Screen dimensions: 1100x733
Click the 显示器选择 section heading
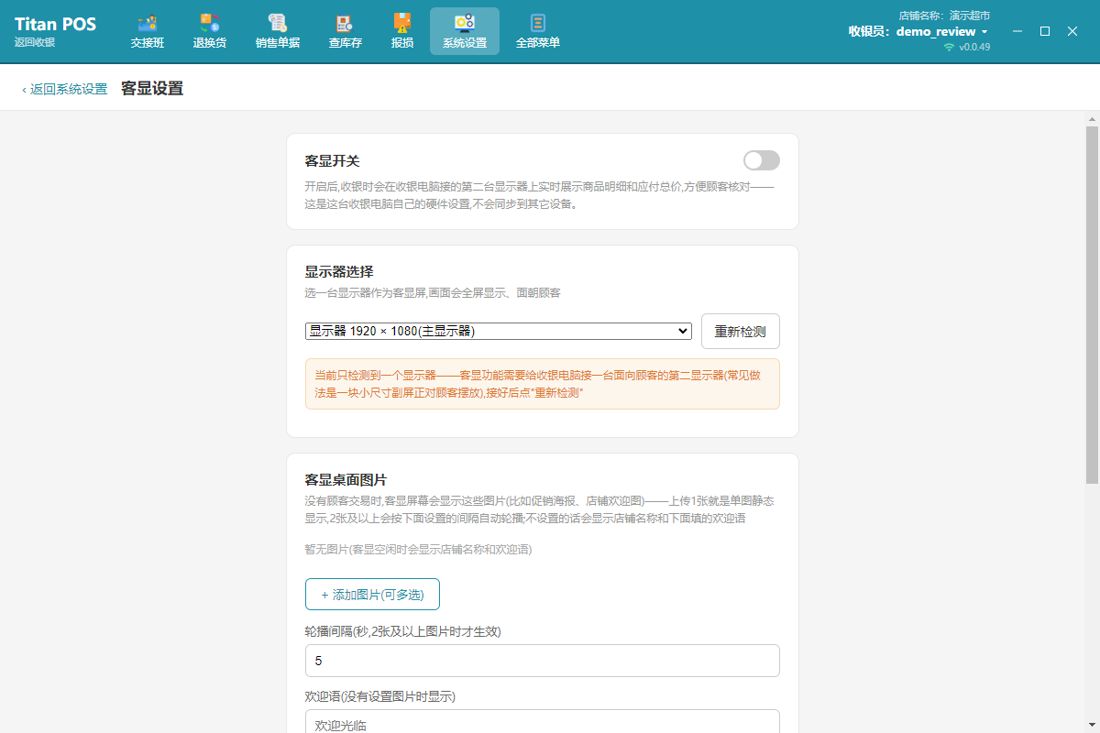(x=339, y=272)
